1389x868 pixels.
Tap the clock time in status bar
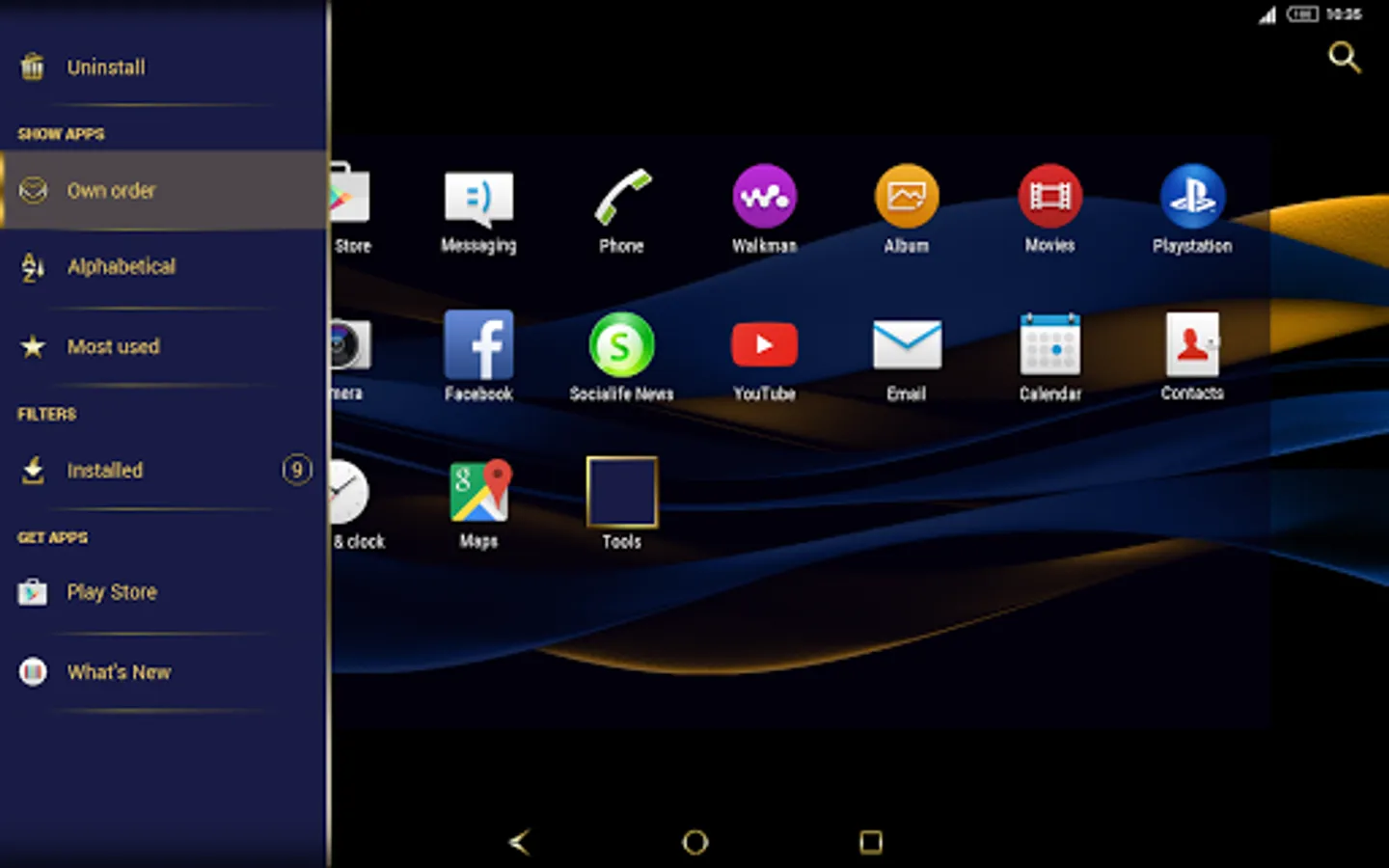click(x=1344, y=14)
